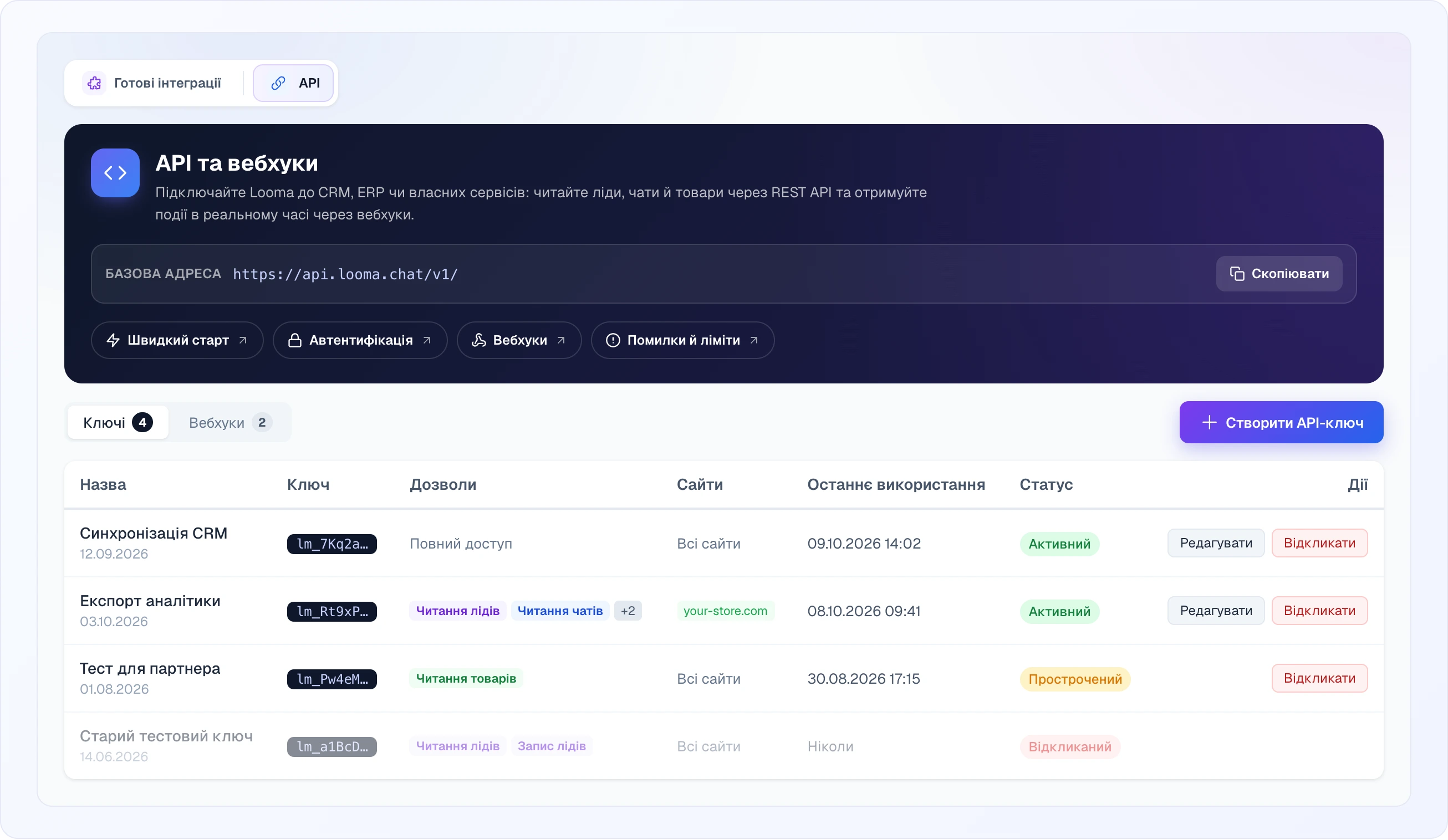Screen dimensions: 1448x840
Task: Open the Автентифікація documentation link
Action: 360,340
